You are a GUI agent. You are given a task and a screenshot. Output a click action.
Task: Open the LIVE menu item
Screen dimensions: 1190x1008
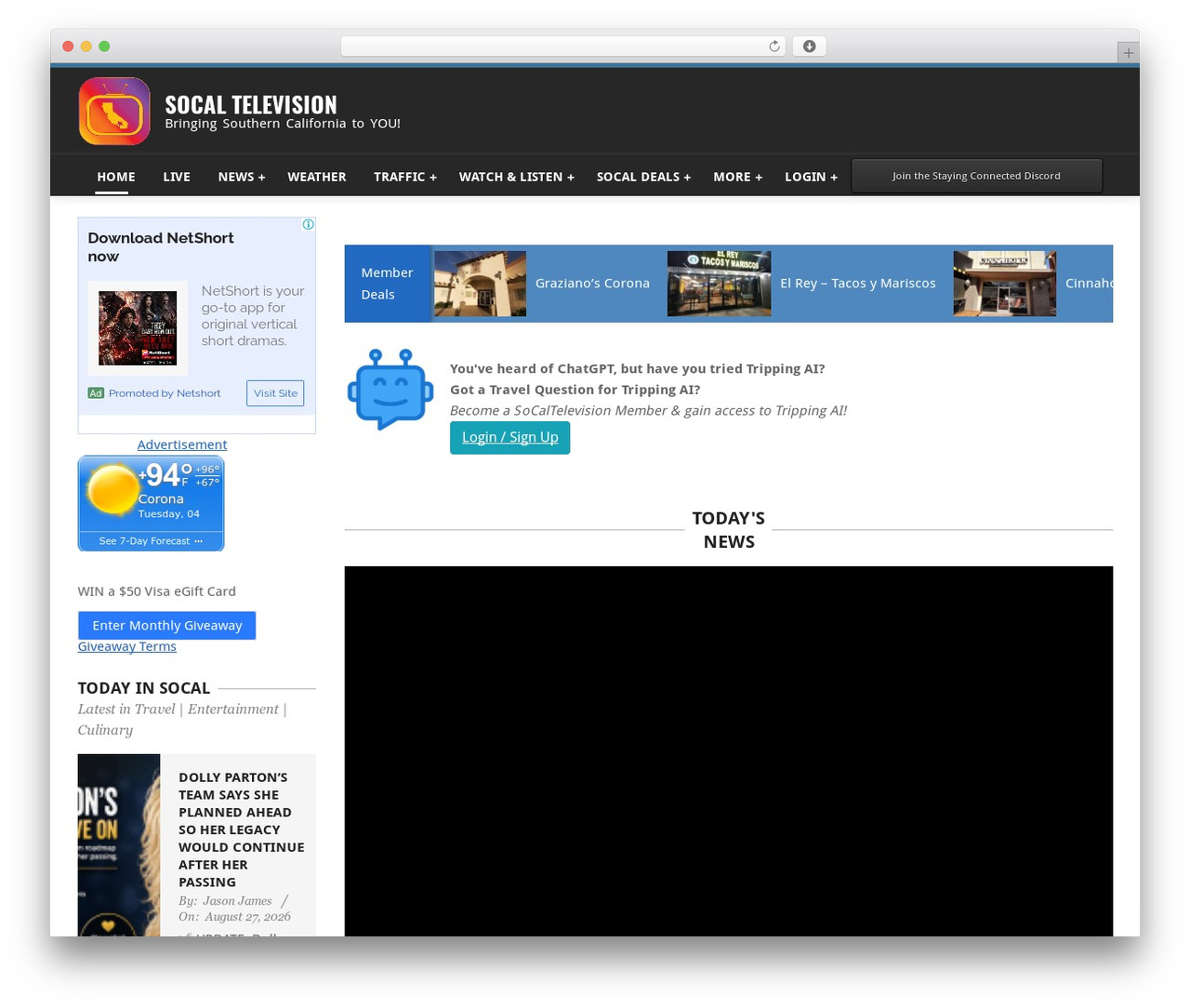[x=177, y=177]
